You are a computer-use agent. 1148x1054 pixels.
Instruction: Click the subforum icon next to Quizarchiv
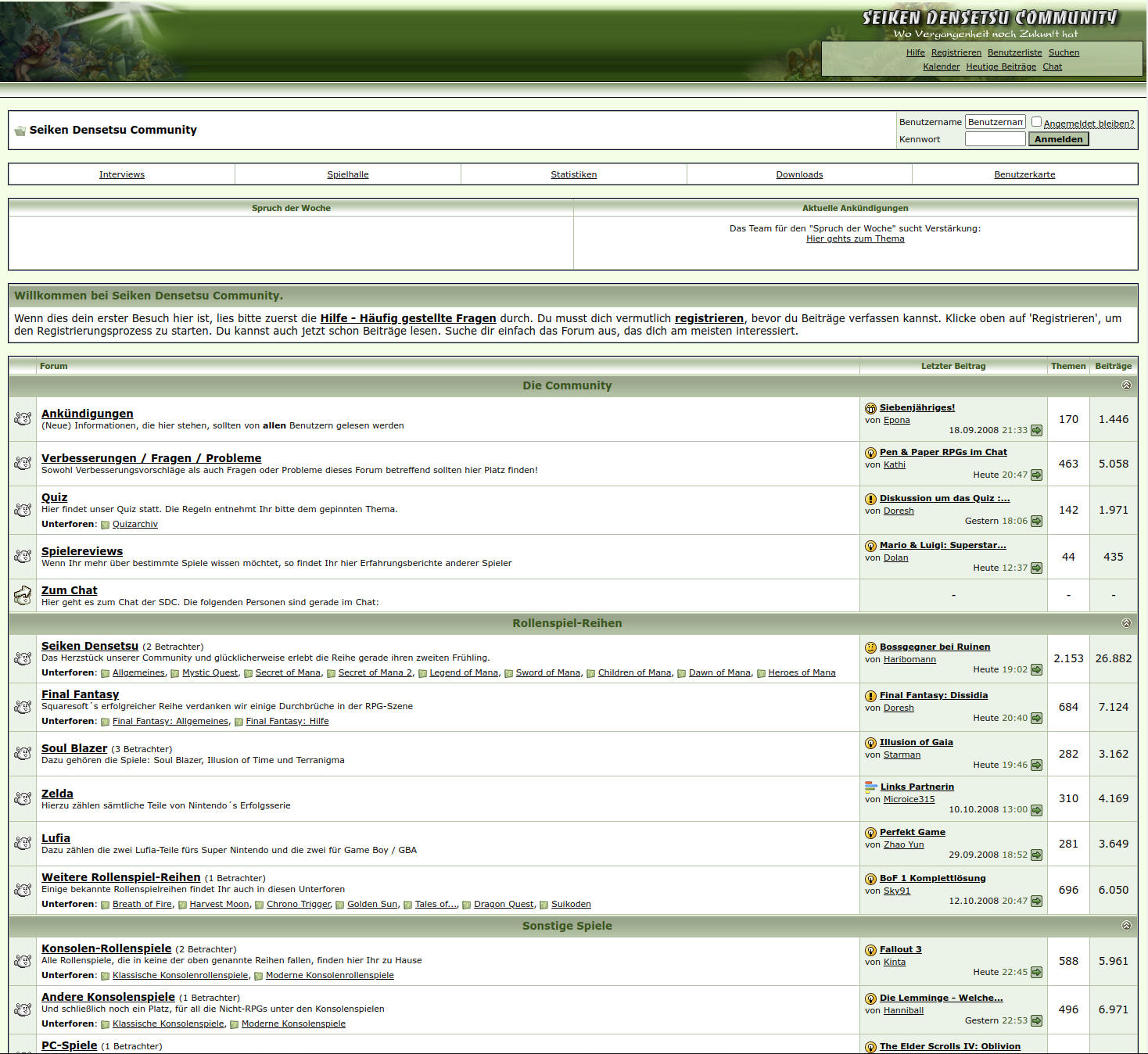tap(105, 525)
